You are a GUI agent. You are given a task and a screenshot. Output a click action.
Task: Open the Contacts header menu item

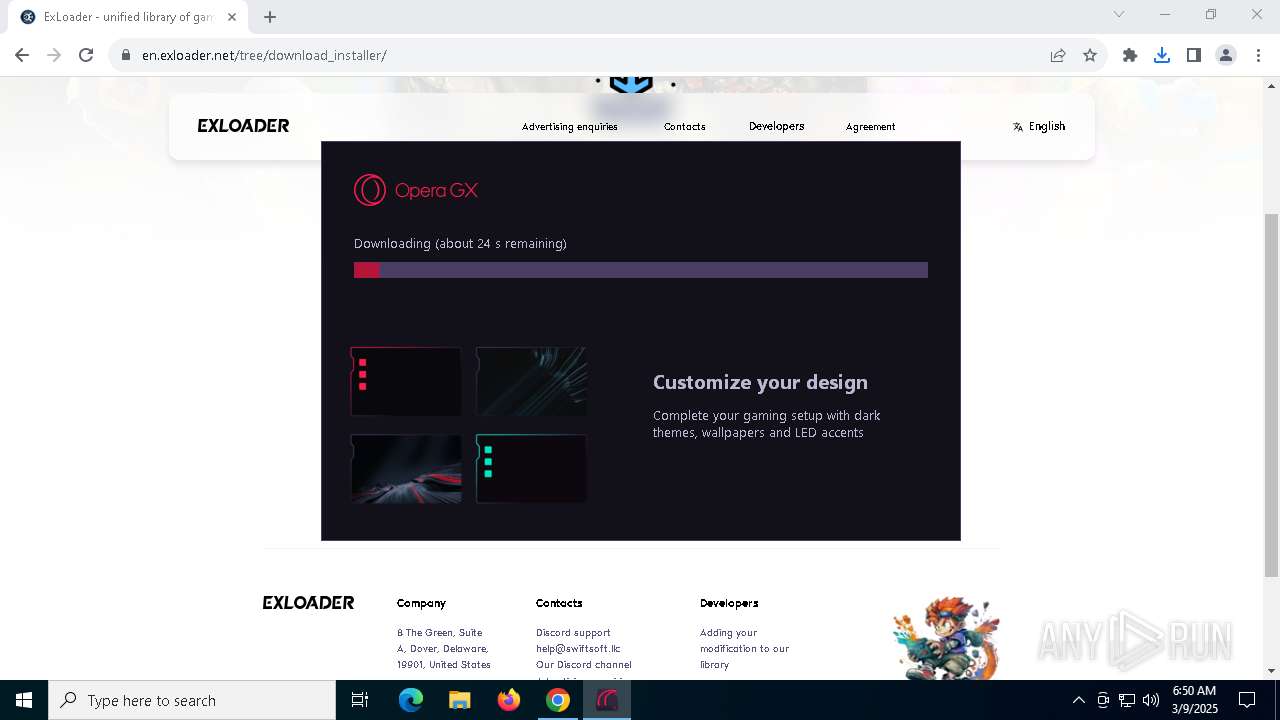tap(685, 127)
